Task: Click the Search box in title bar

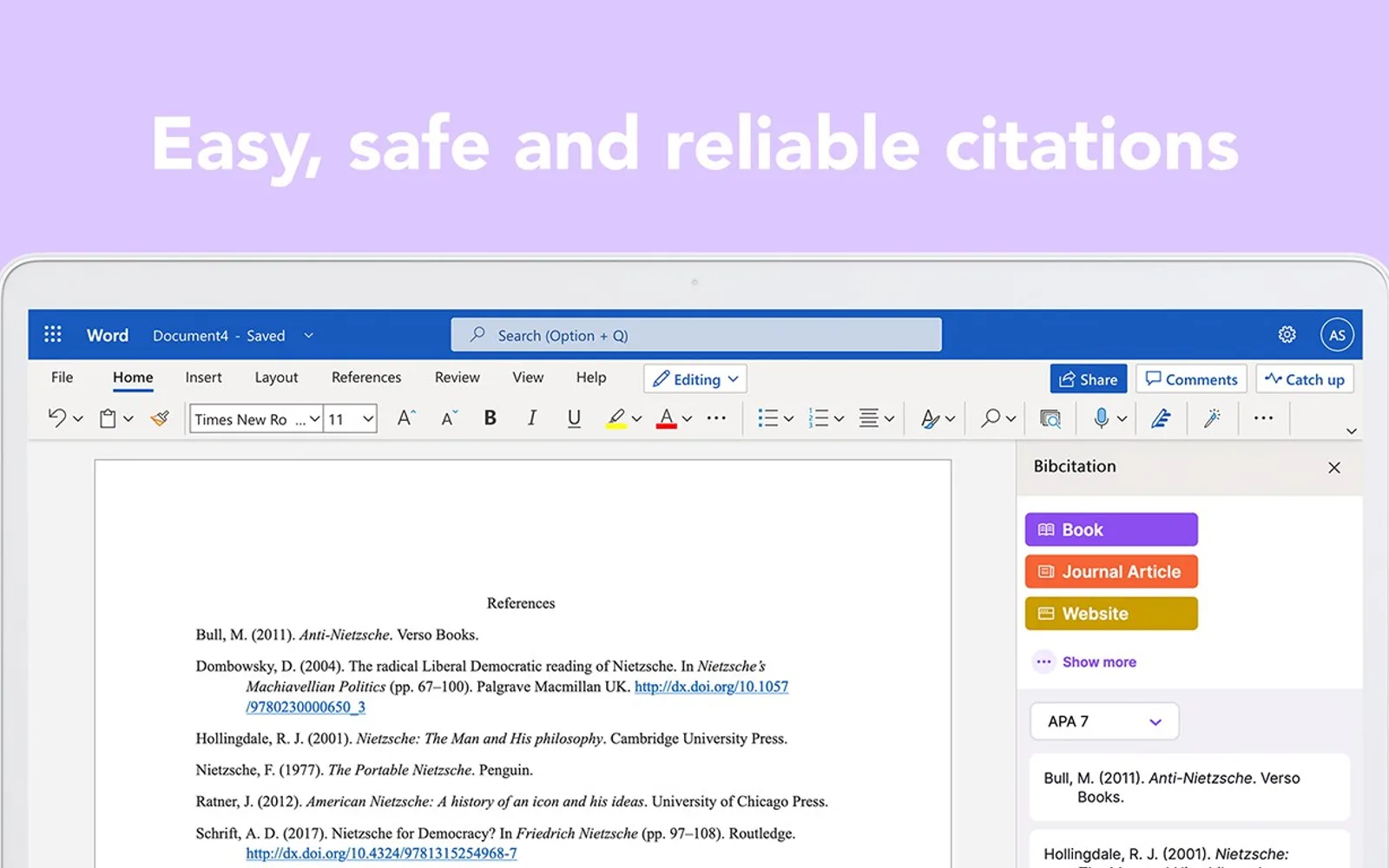Action: [x=696, y=335]
